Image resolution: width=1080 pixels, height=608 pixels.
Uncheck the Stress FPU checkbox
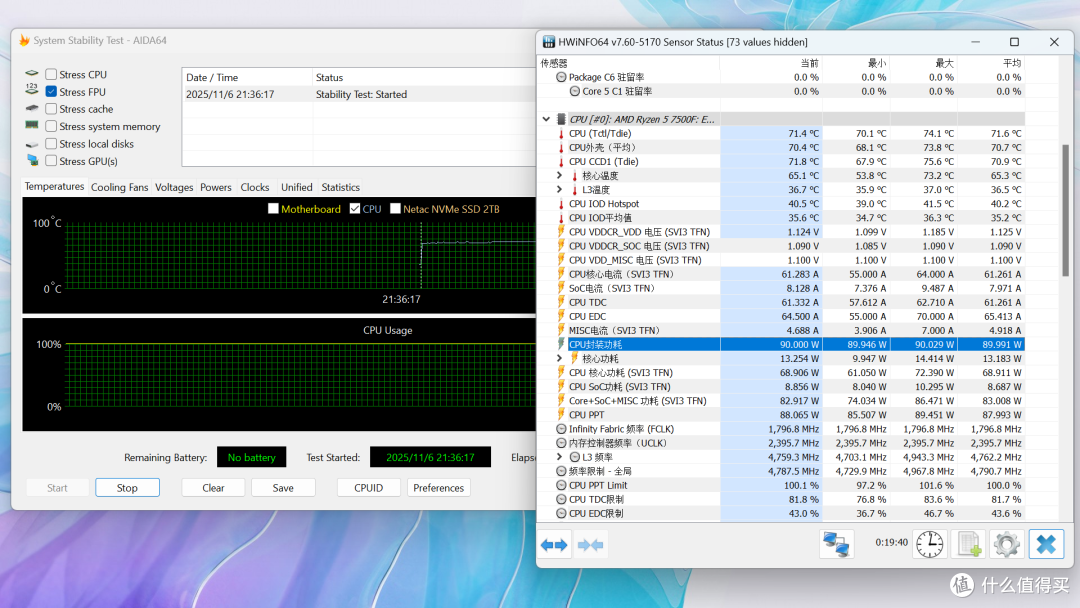51,92
